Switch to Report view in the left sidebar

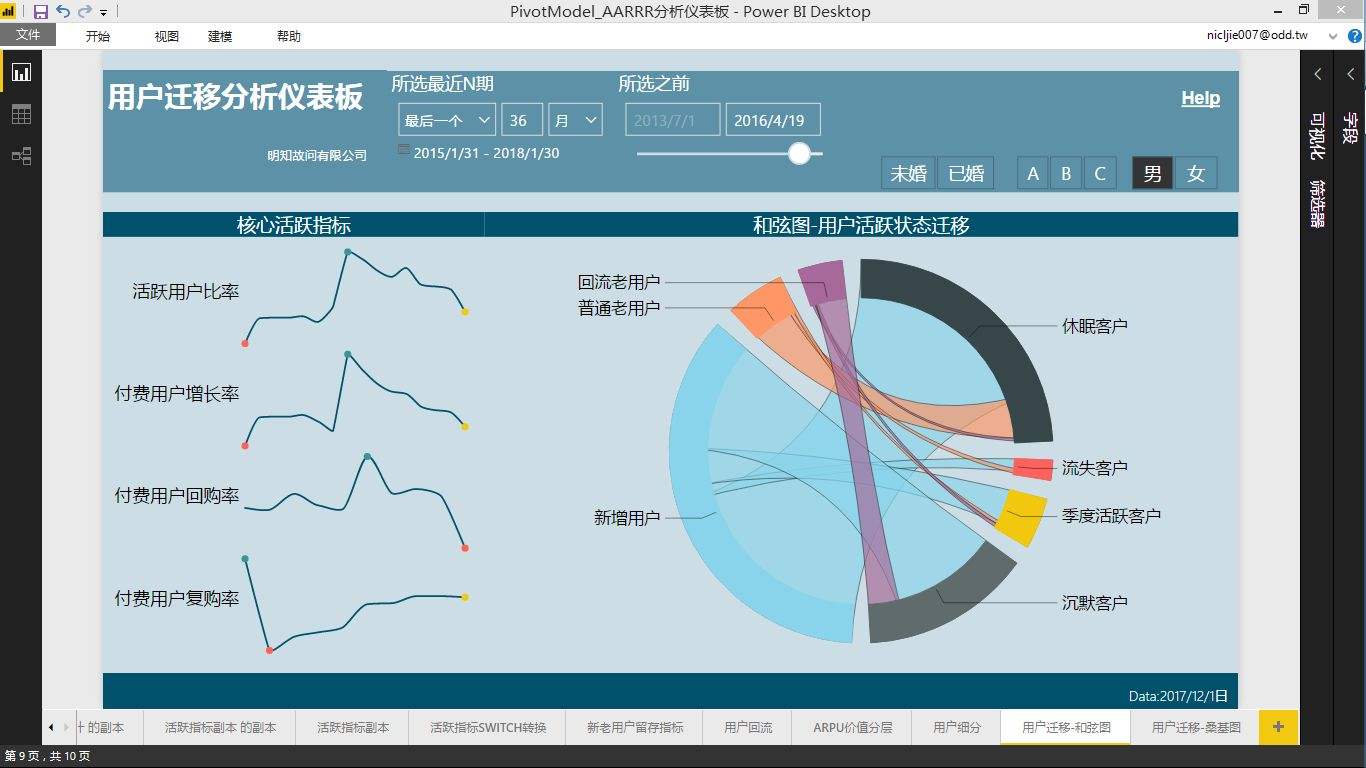click(21, 71)
